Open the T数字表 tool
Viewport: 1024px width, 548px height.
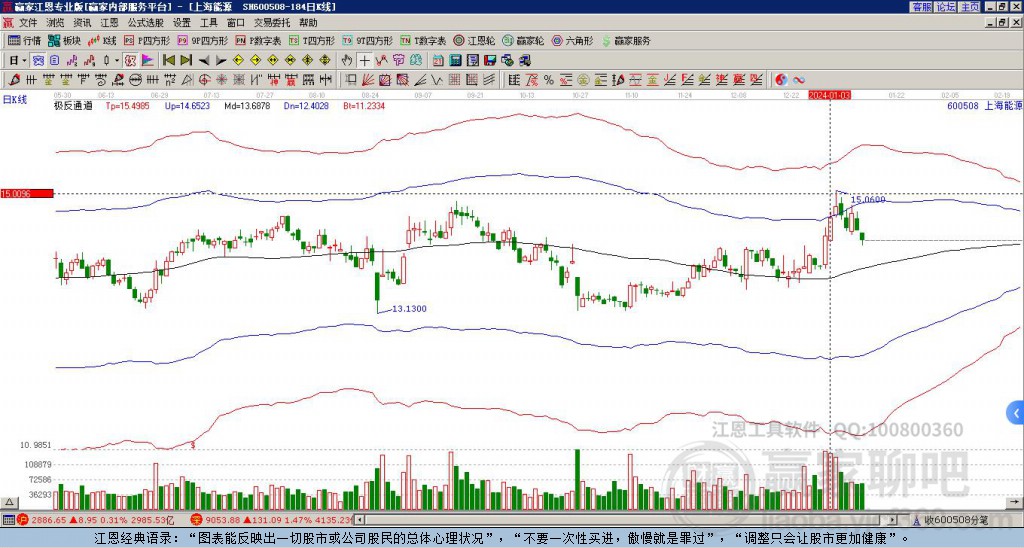pyautogui.click(x=423, y=40)
